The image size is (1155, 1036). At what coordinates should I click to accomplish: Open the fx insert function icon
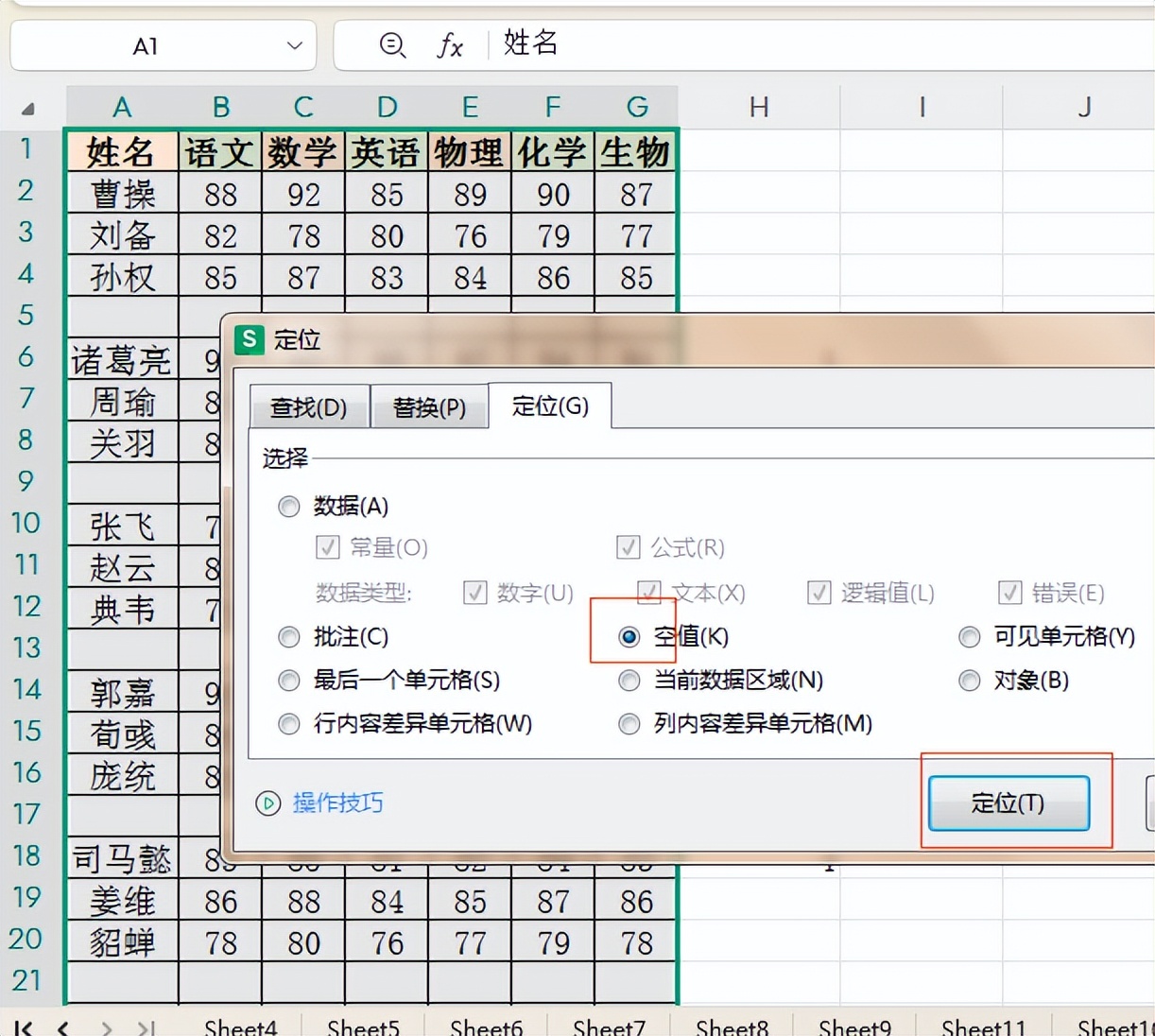coord(450,44)
